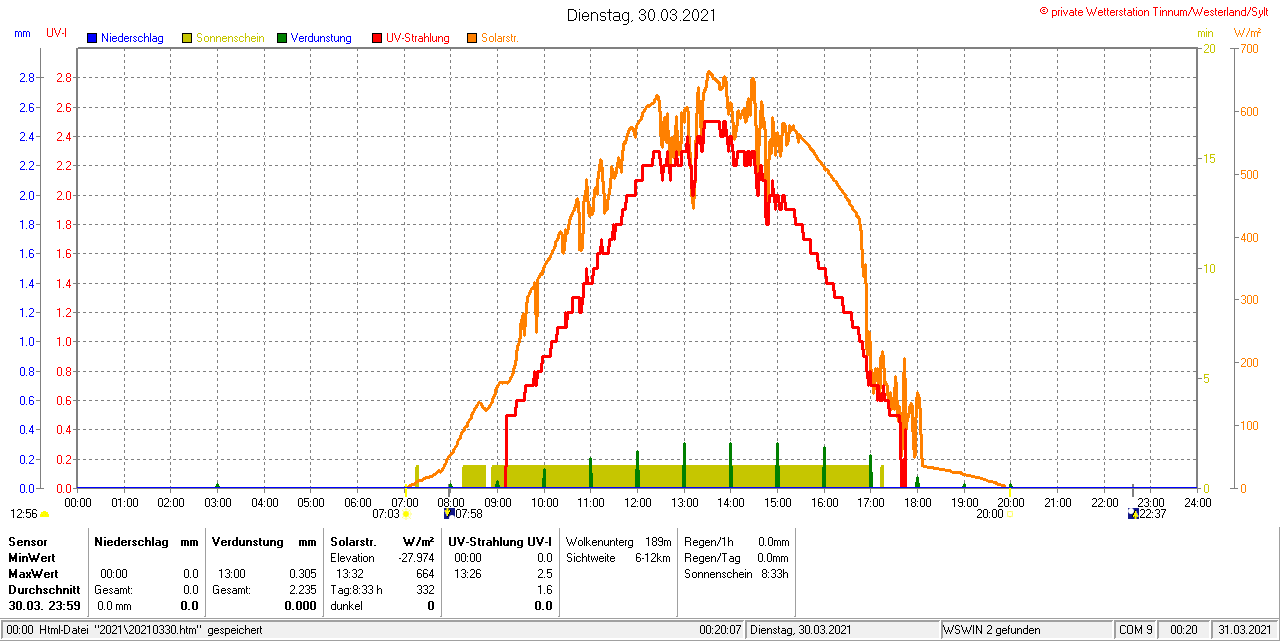
Task: Click the Verdunstung total 2.235
Action: tap(301, 590)
